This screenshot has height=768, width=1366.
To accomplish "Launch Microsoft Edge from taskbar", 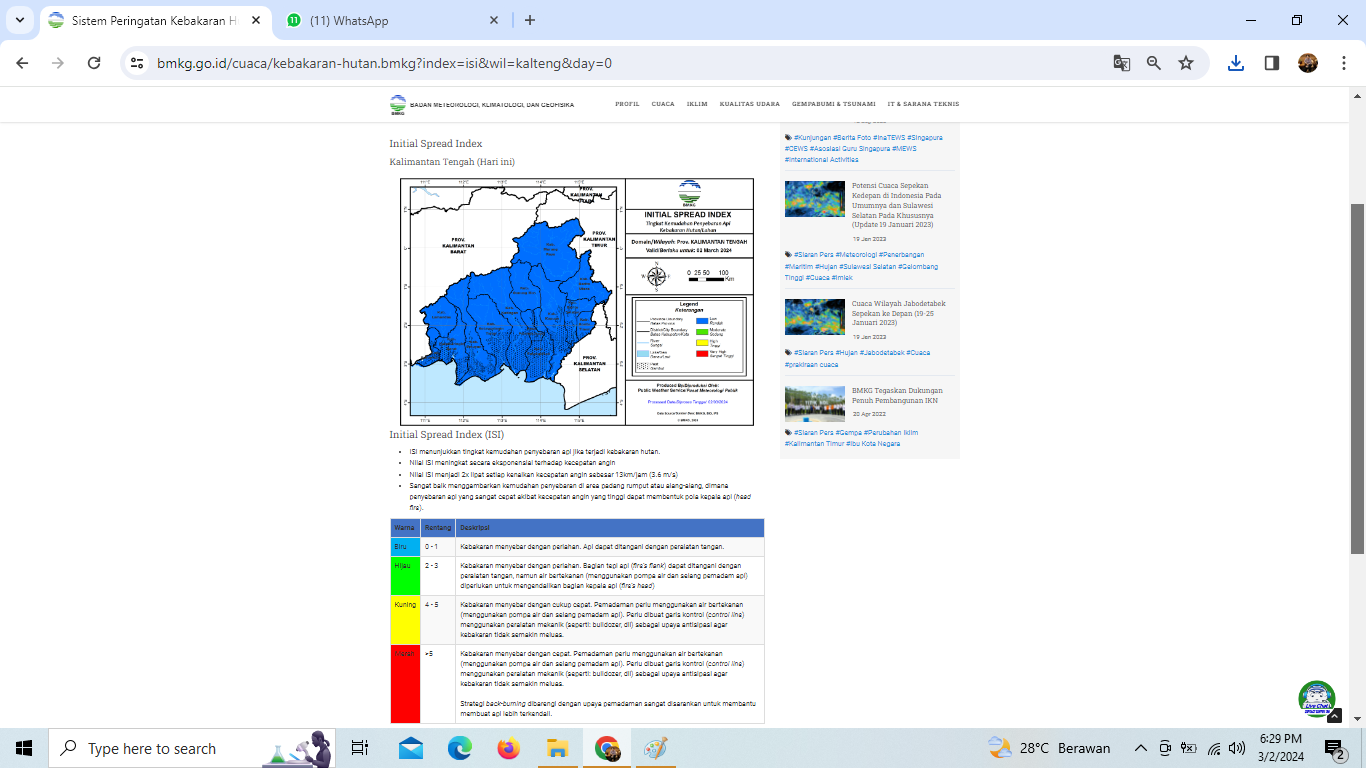I will tap(459, 748).
